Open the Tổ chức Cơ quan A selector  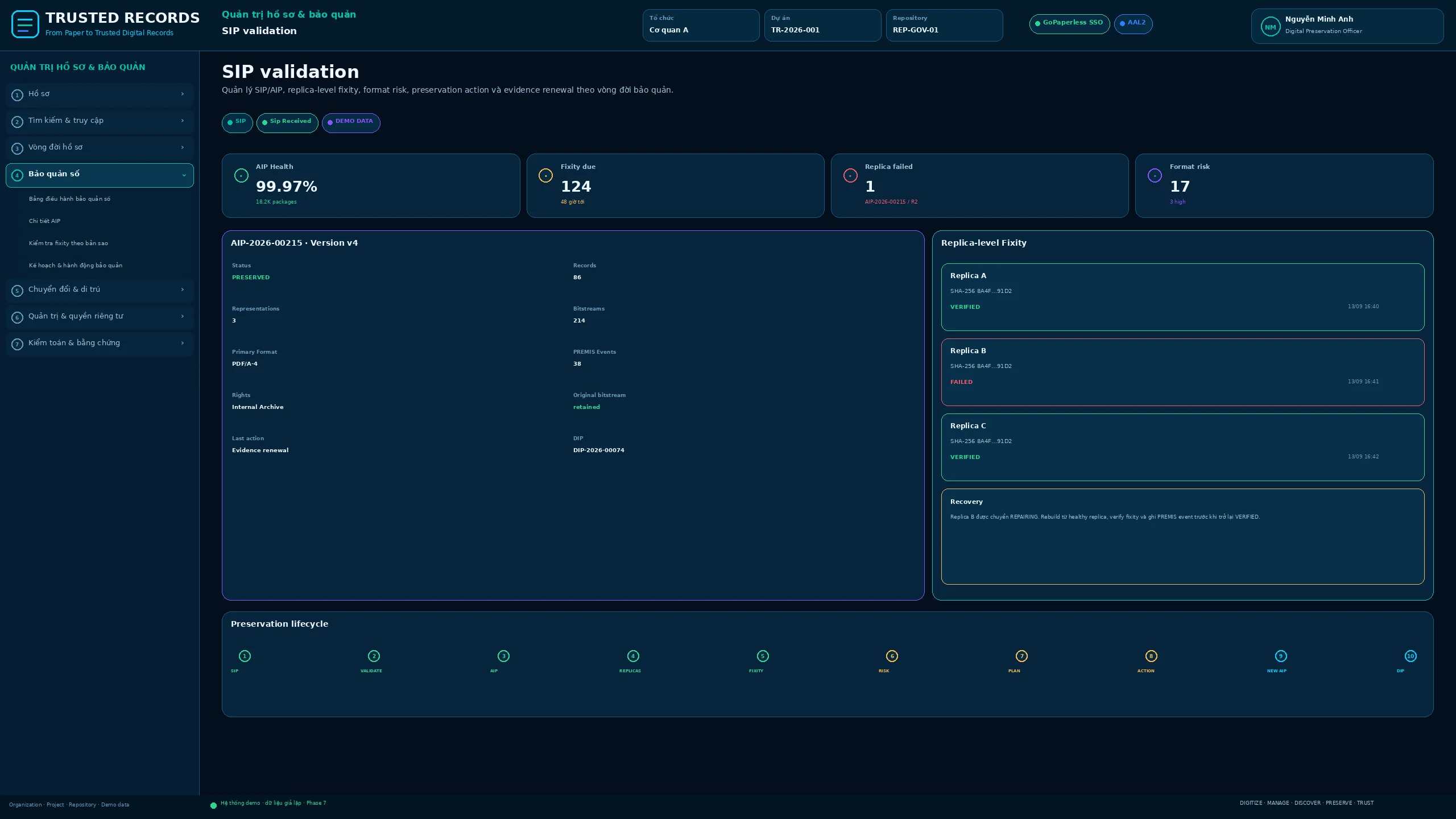(x=701, y=25)
